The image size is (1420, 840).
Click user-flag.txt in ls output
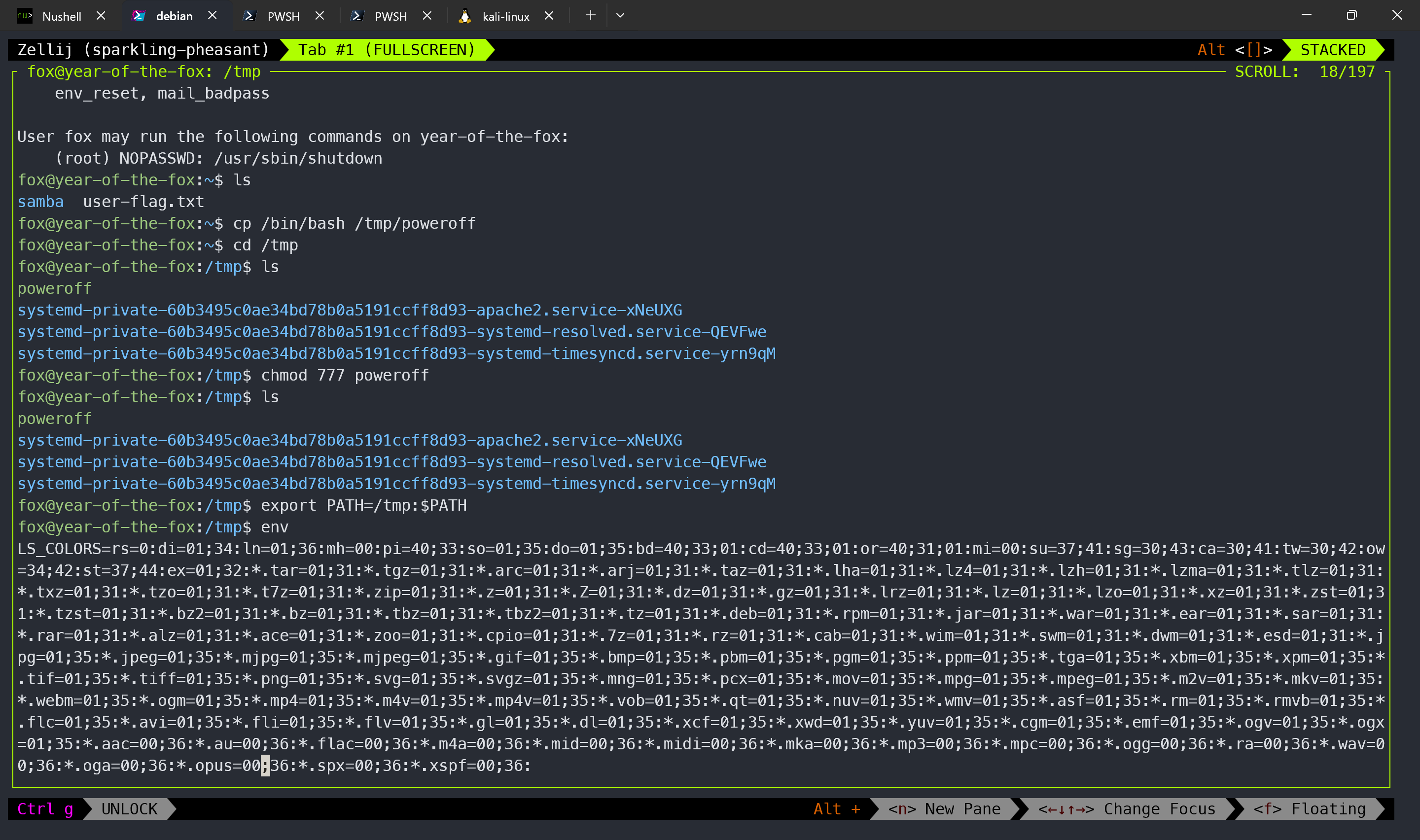tap(143, 202)
